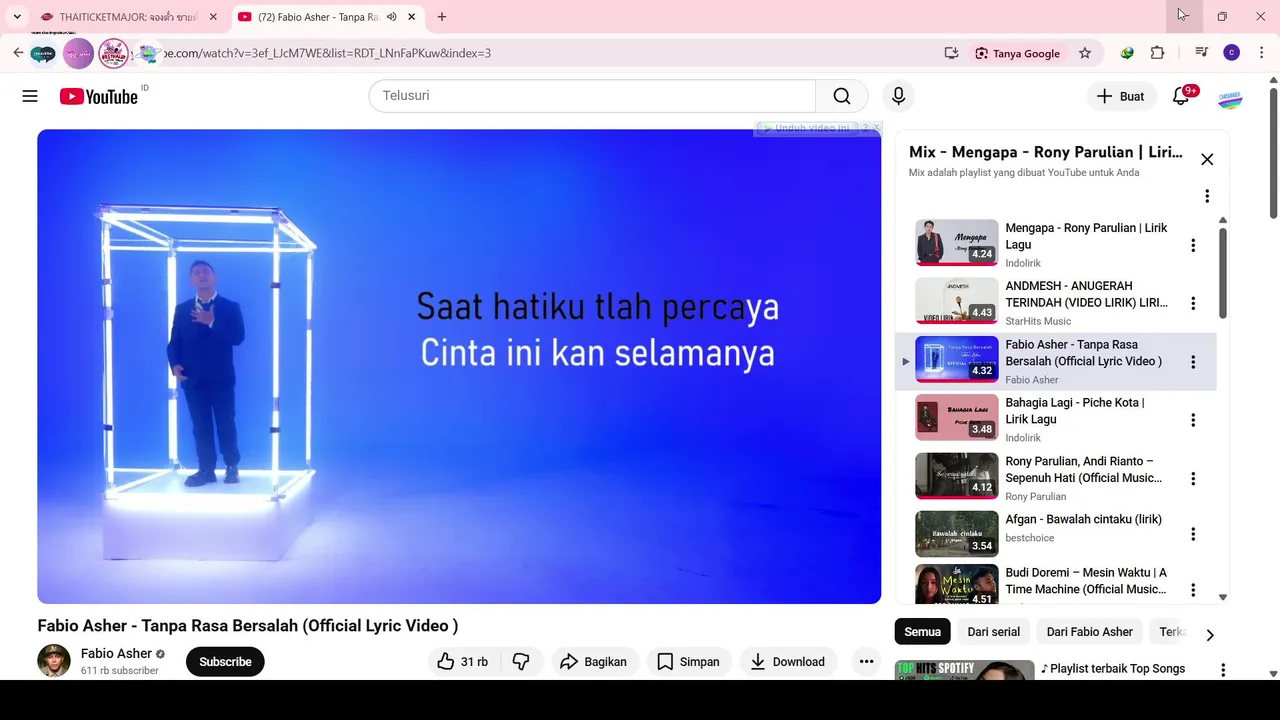Open the Budi Doremi Mesin Waktu title
1280x720 pixels.
(x=1086, y=581)
